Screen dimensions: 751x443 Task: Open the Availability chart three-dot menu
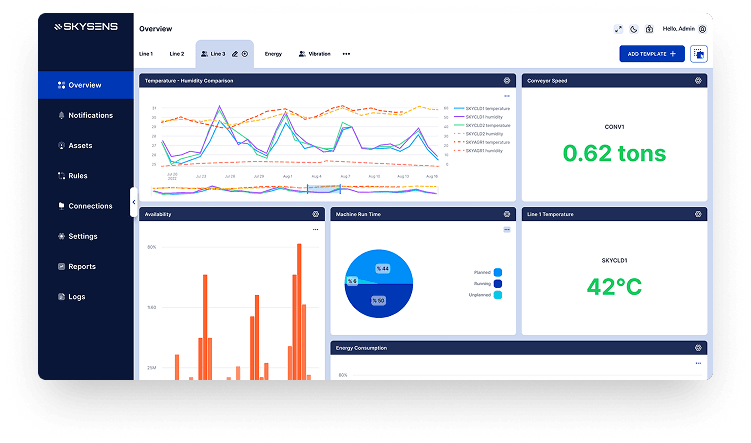click(x=315, y=229)
